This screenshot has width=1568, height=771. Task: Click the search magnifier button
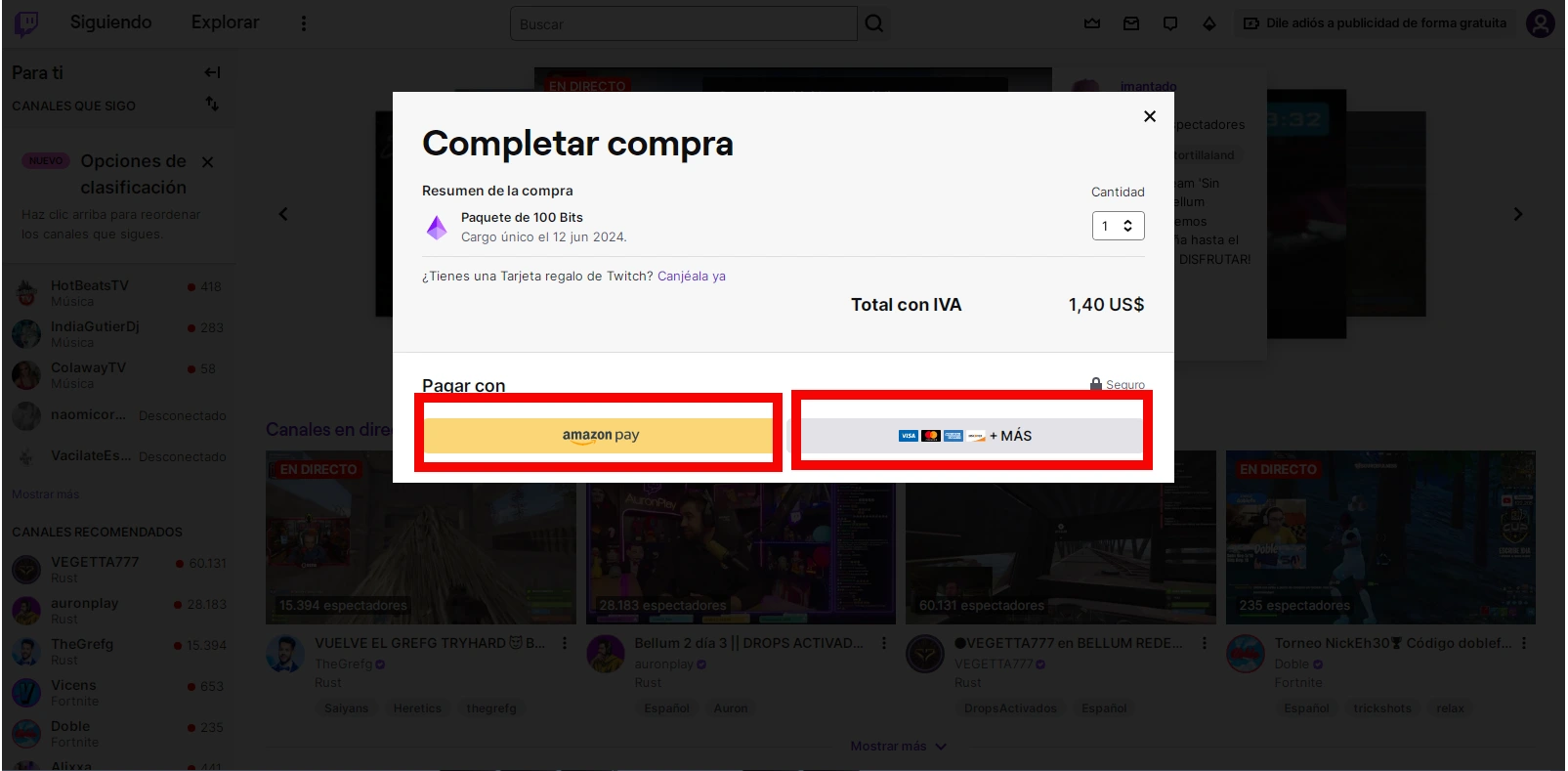coord(874,23)
